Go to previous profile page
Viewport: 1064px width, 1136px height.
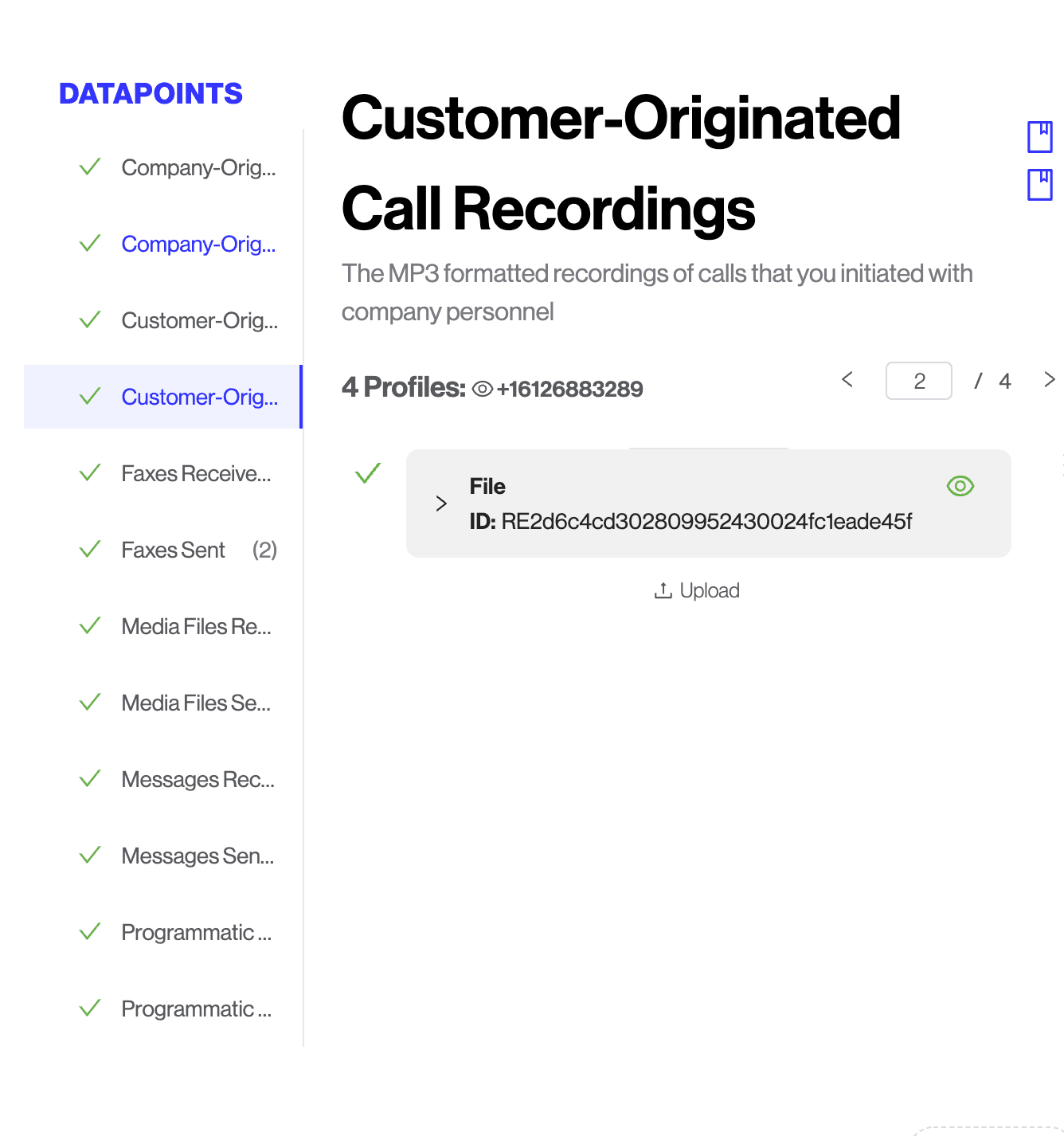(847, 380)
